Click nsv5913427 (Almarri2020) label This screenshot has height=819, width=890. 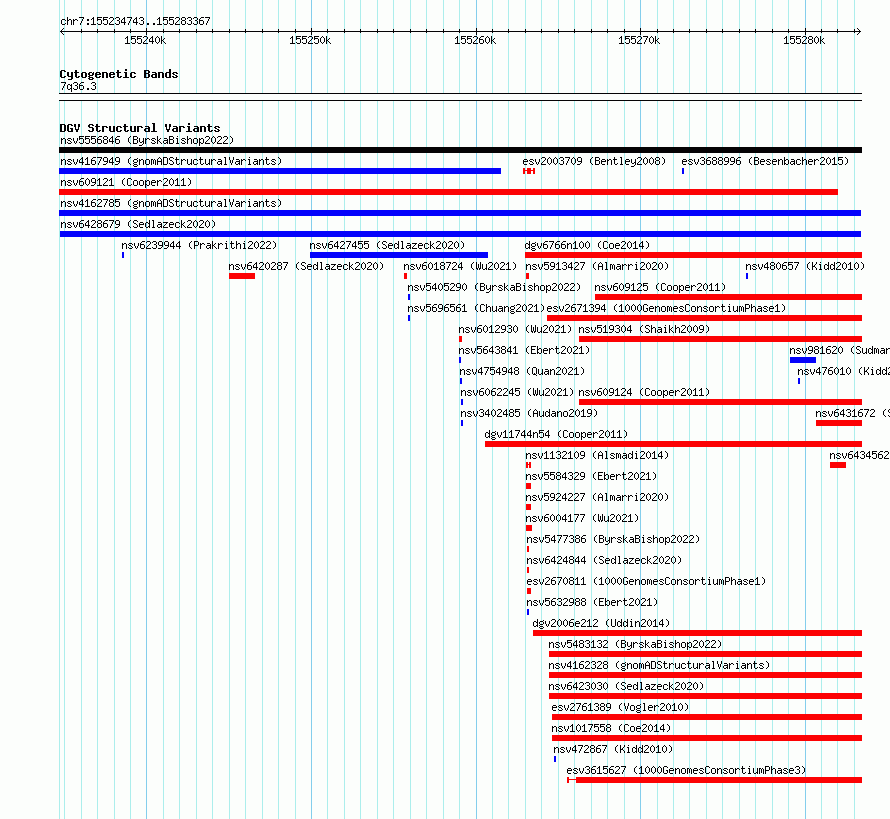pos(597,266)
